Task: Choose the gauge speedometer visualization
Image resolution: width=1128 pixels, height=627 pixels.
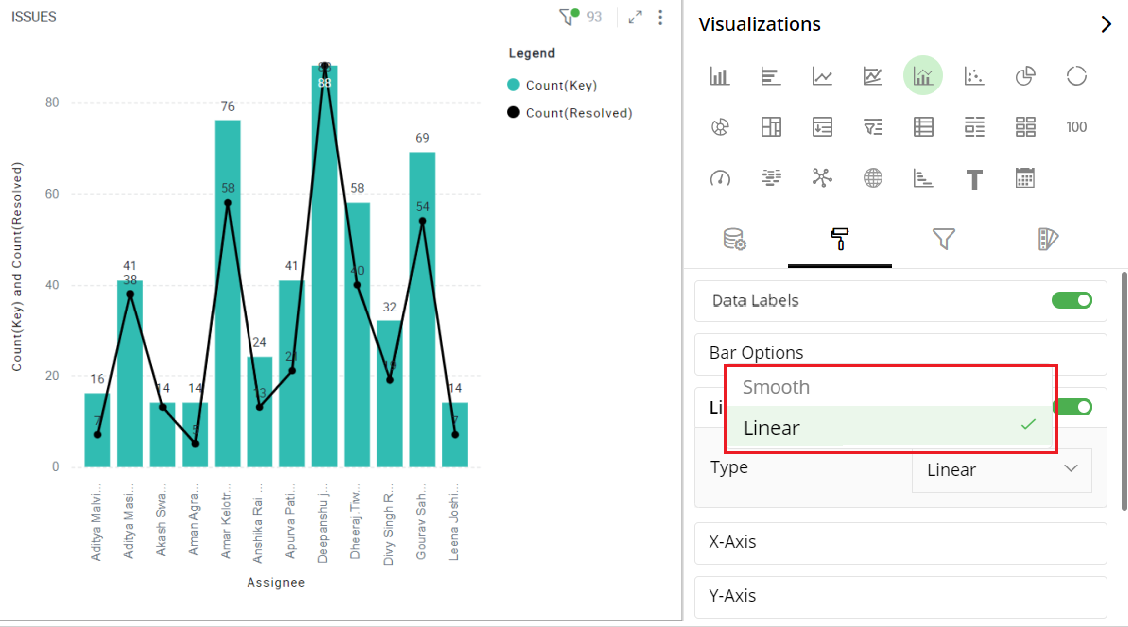Action: (719, 178)
